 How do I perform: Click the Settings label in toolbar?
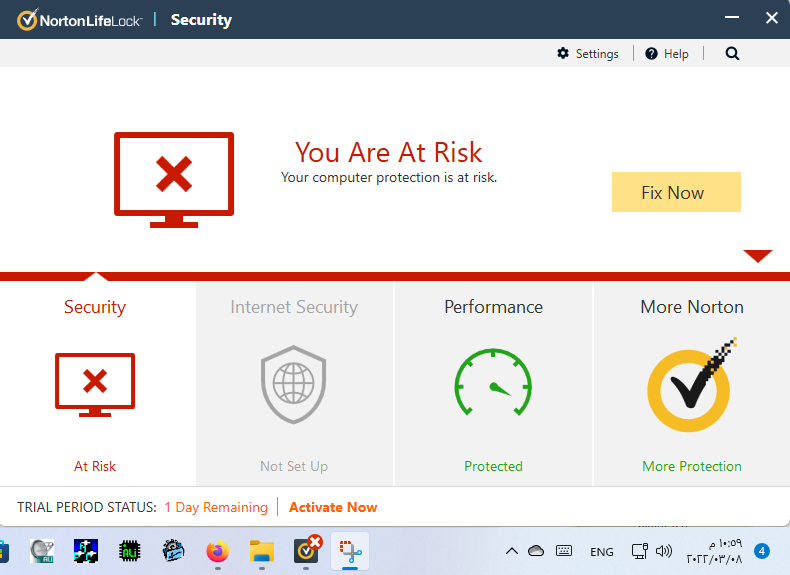coord(597,54)
